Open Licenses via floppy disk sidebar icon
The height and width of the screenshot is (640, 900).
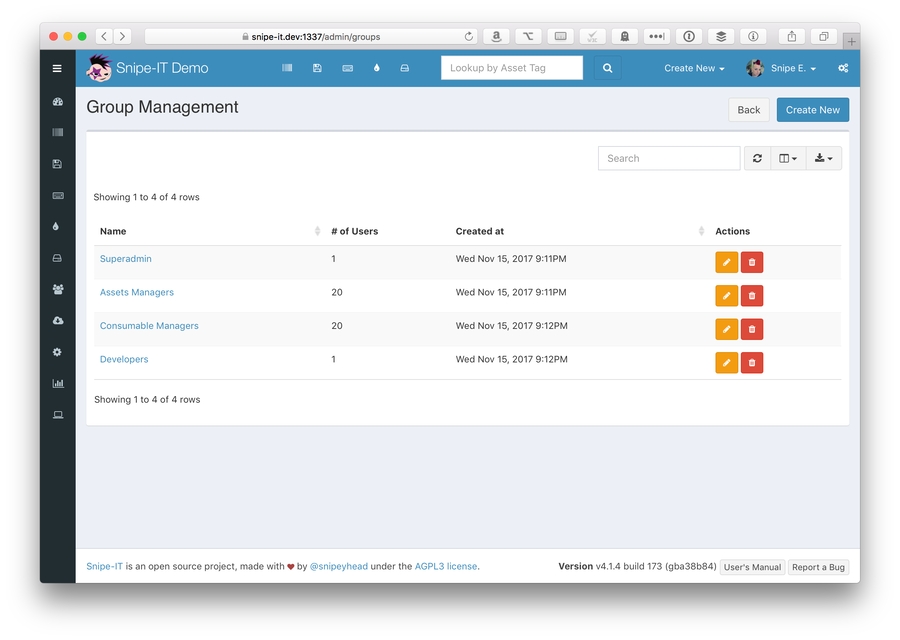pos(57,164)
